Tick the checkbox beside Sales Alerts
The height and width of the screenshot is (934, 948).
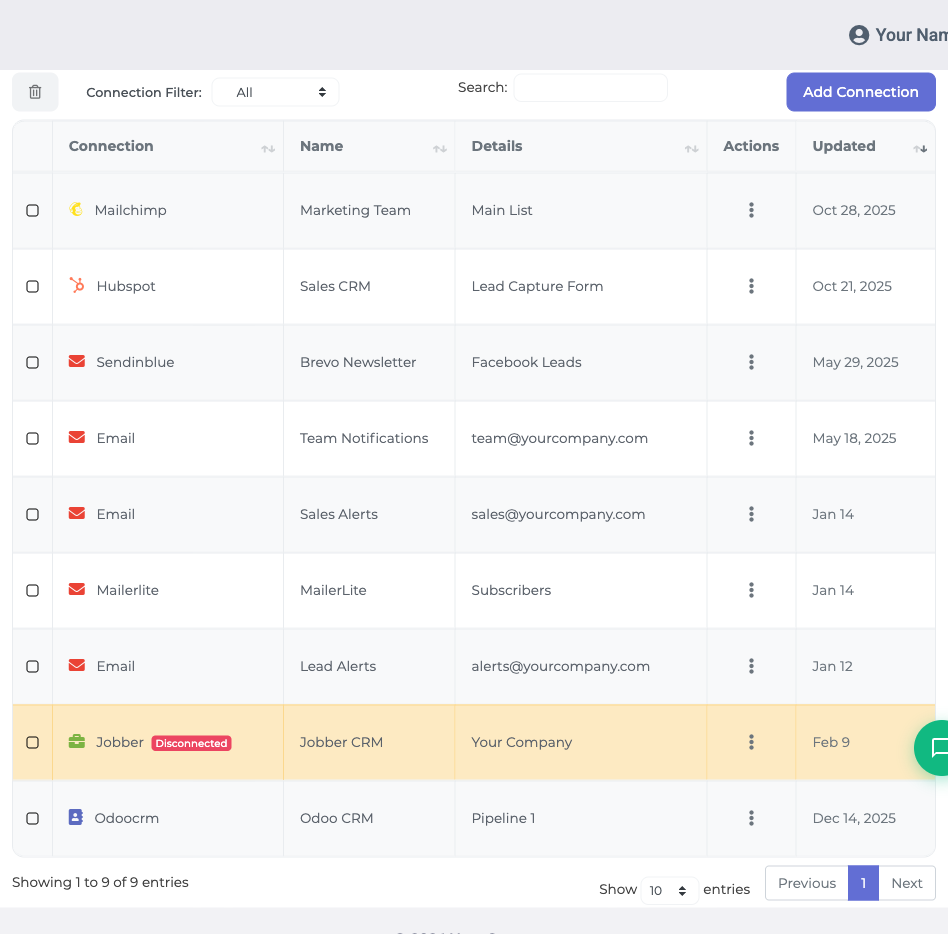coord(31,514)
